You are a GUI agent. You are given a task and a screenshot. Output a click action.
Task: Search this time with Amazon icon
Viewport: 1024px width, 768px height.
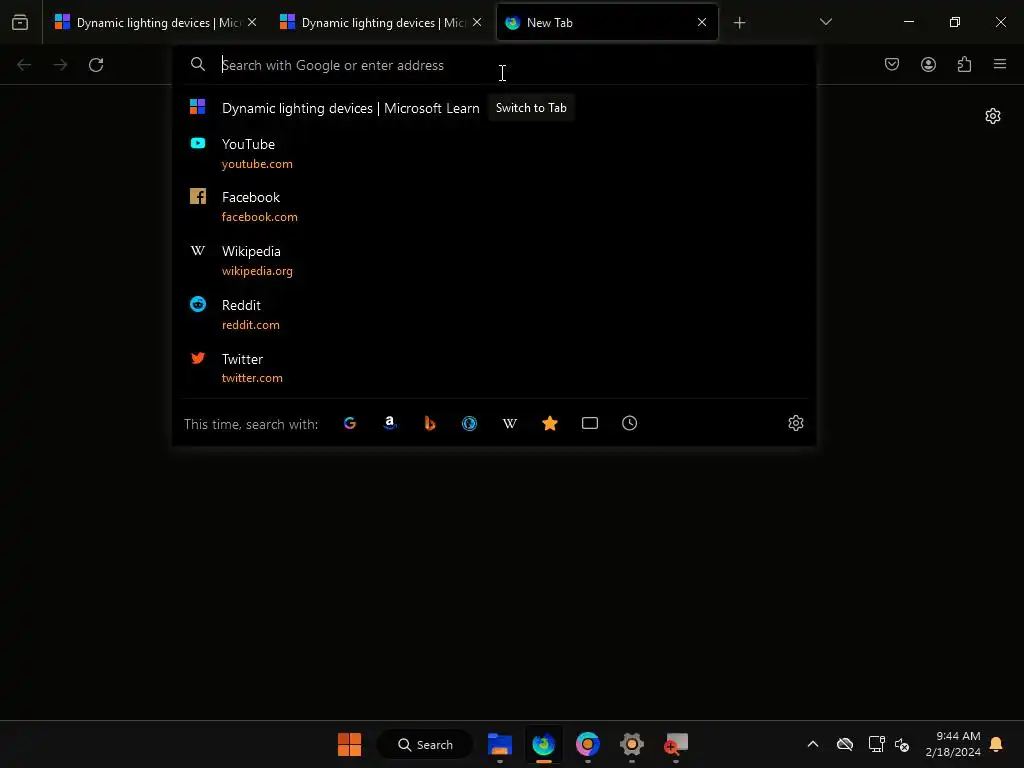pyautogui.click(x=390, y=423)
